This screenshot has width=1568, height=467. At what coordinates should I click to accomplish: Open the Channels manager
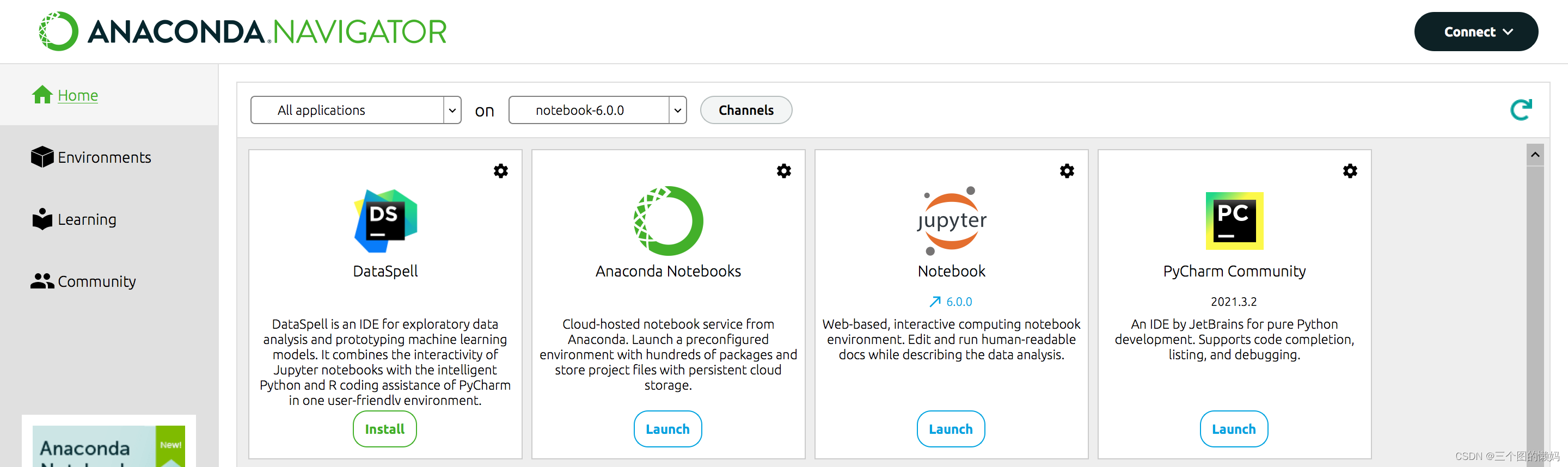746,110
